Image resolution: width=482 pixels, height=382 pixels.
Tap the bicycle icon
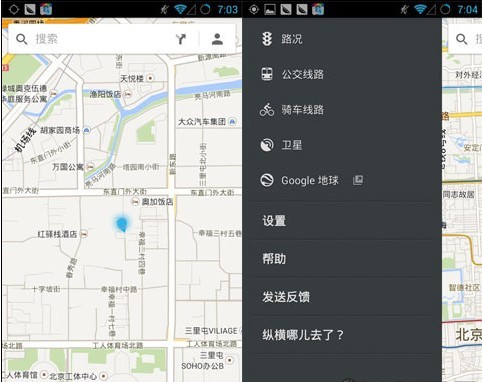(x=267, y=109)
